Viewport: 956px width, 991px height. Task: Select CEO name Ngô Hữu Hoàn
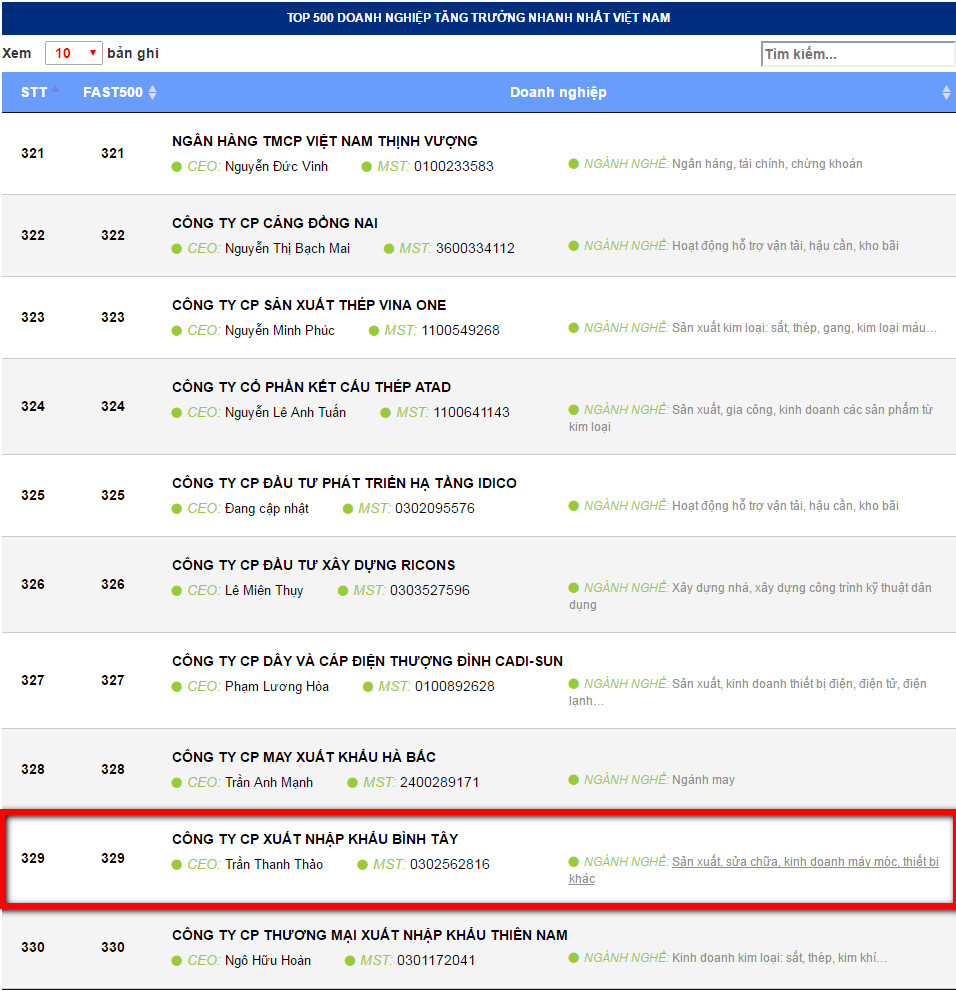[268, 962]
